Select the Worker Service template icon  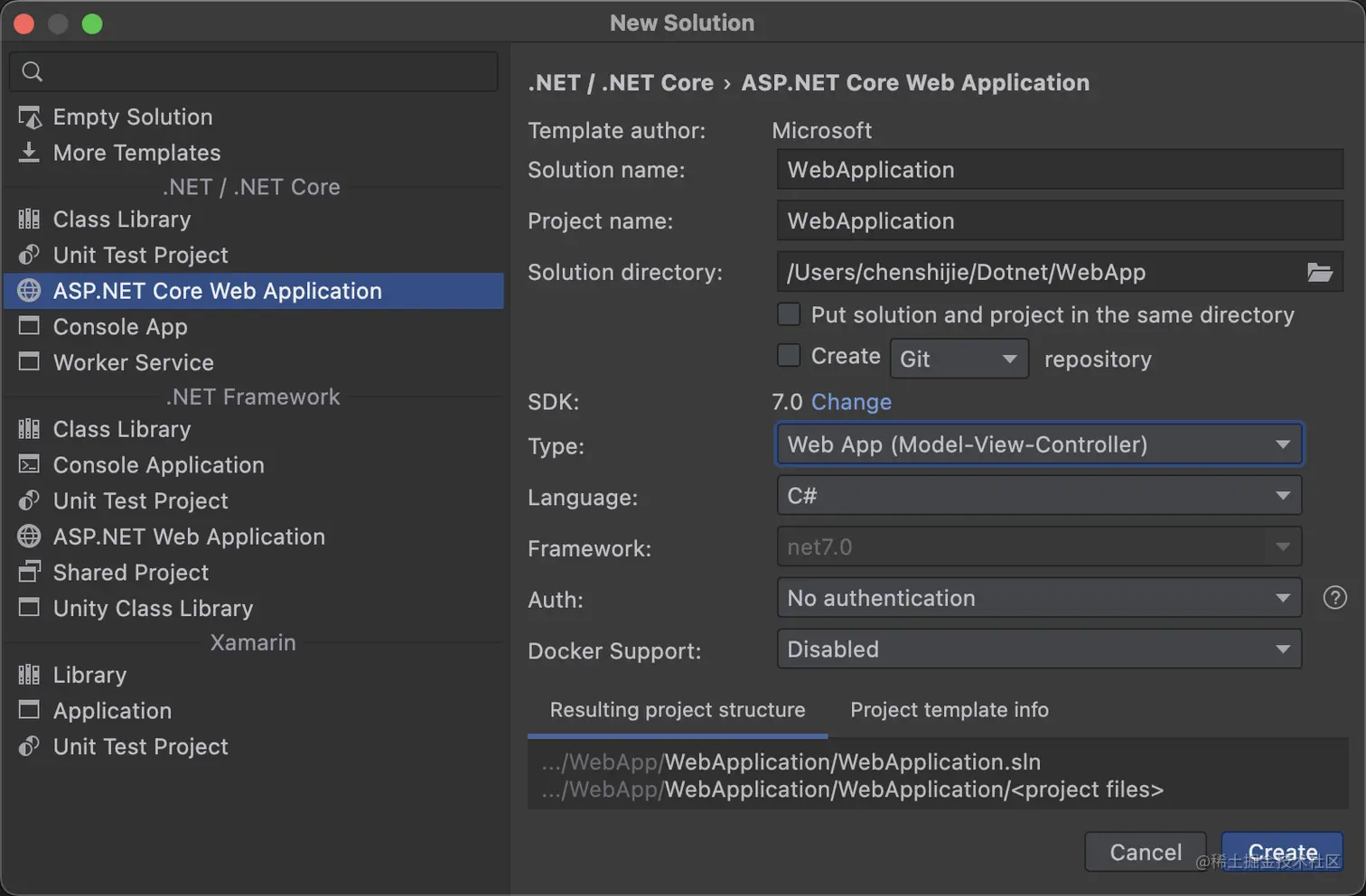(30, 362)
